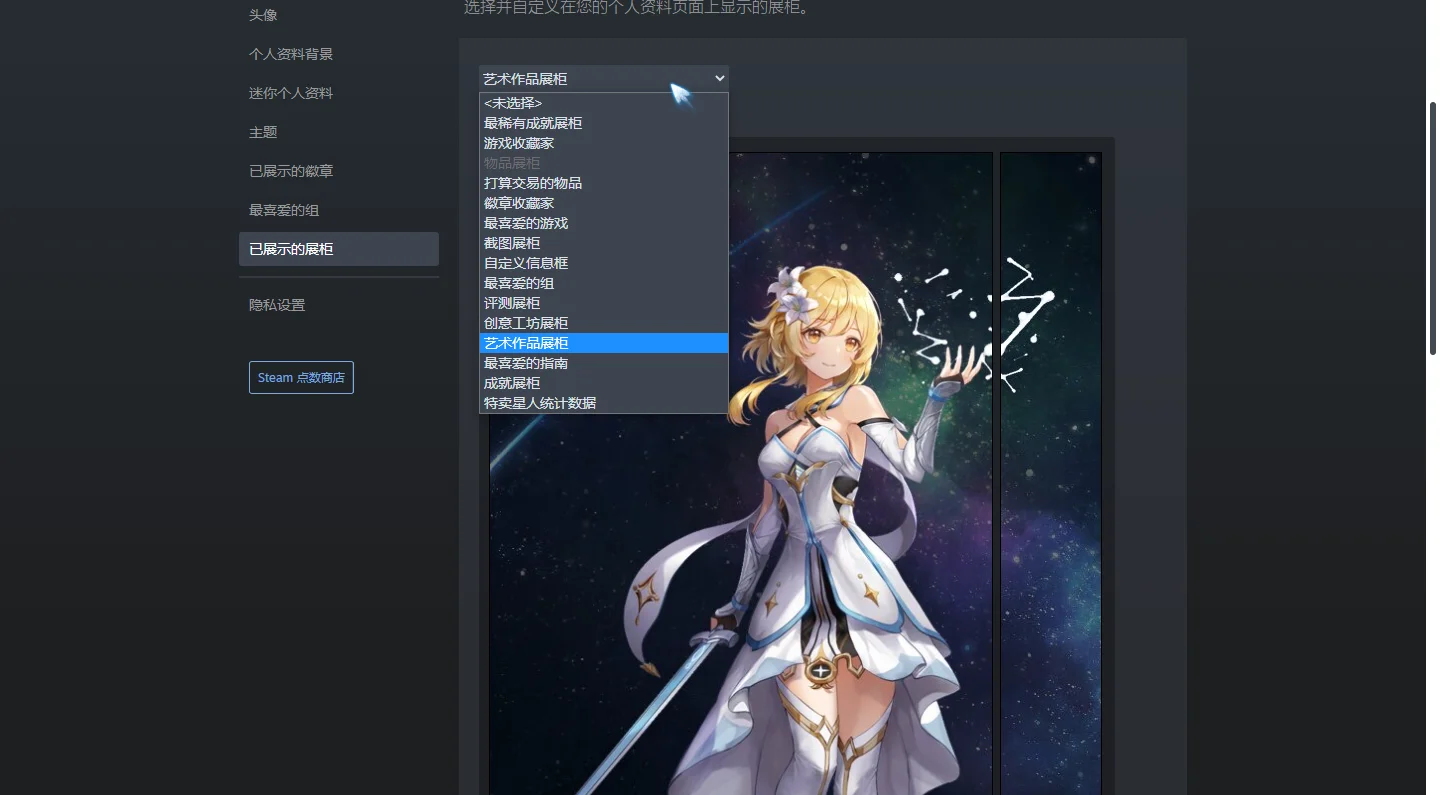
Task: Choose 打算交易的物品 in the dropdown
Action: [x=604, y=183]
